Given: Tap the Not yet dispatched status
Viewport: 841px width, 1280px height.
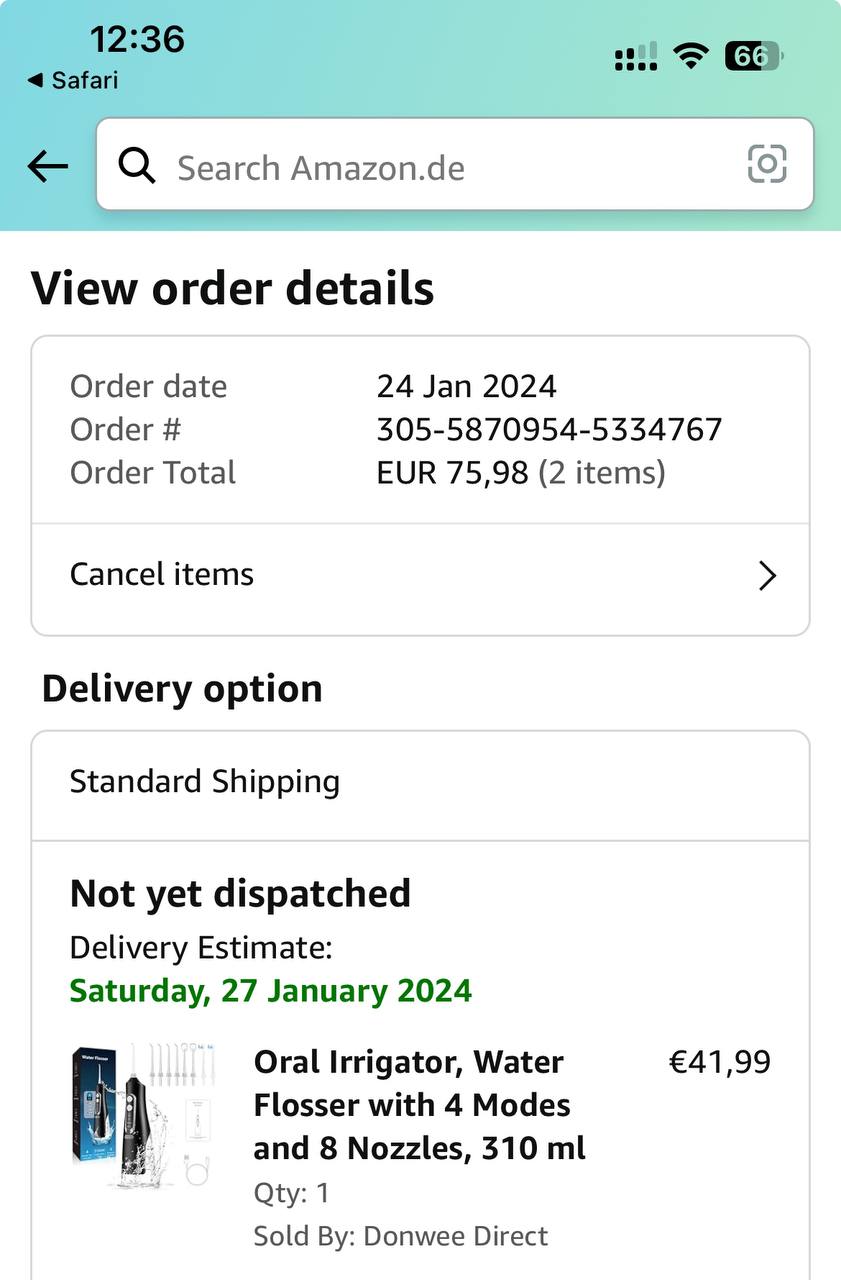Looking at the screenshot, I should [x=240, y=893].
